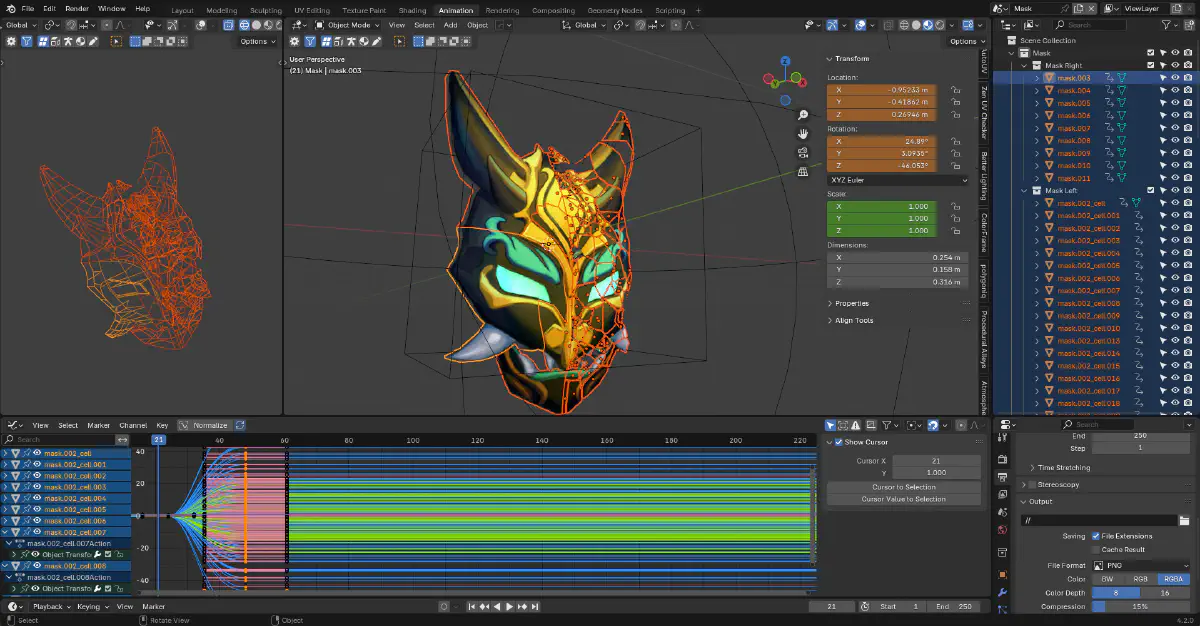The image size is (1200, 626).
Task: Uncheck the Show Cursor checkbox
Action: [839, 442]
